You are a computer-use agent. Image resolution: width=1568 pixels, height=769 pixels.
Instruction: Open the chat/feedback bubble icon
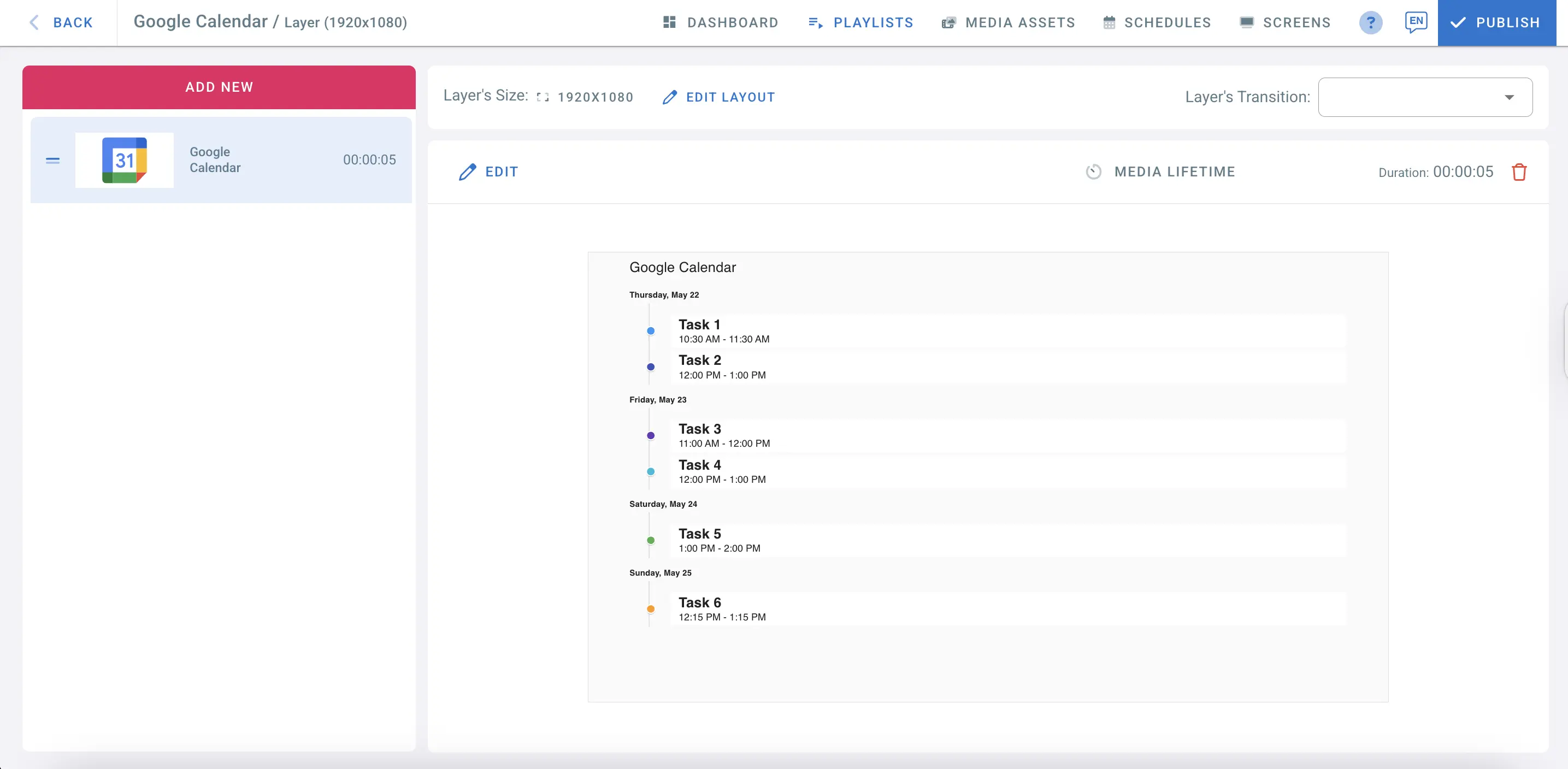coord(1415,22)
